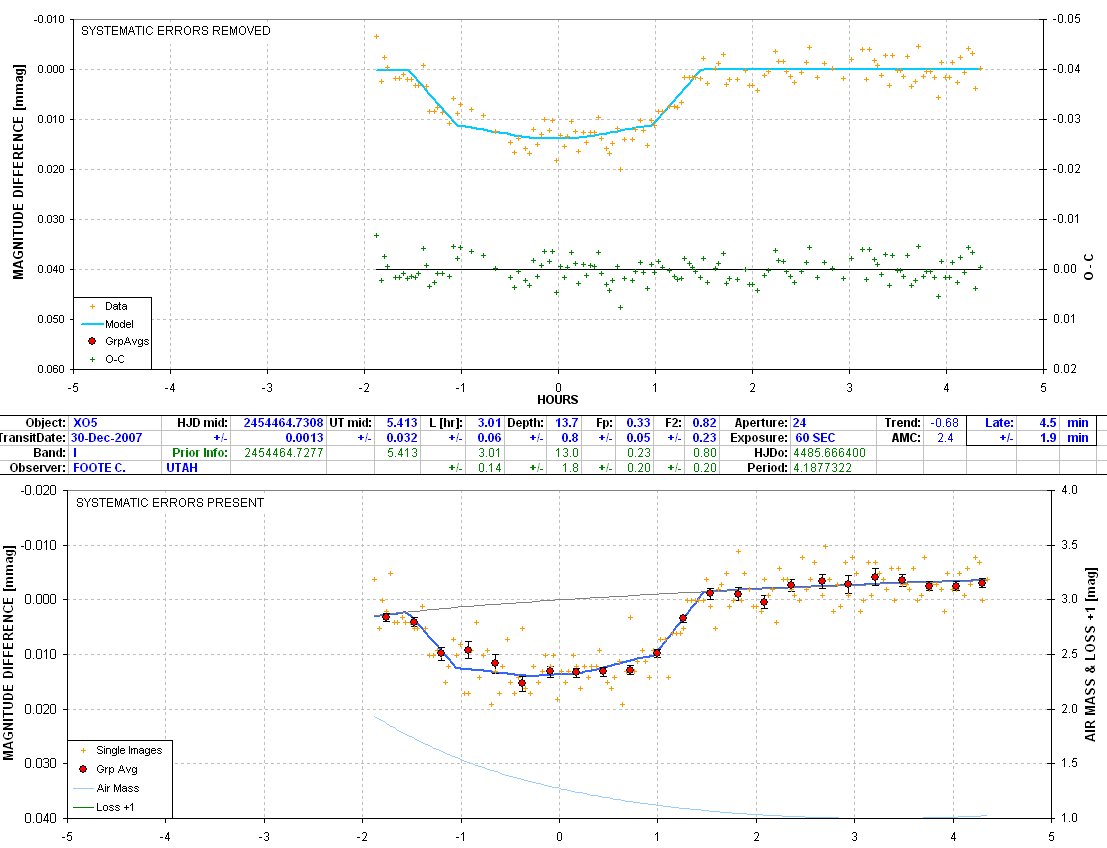The width and height of the screenshot is (1107, 848).
Task: Click the UTAH location cell
Action: pyautogui.click(x=182, y=467)
